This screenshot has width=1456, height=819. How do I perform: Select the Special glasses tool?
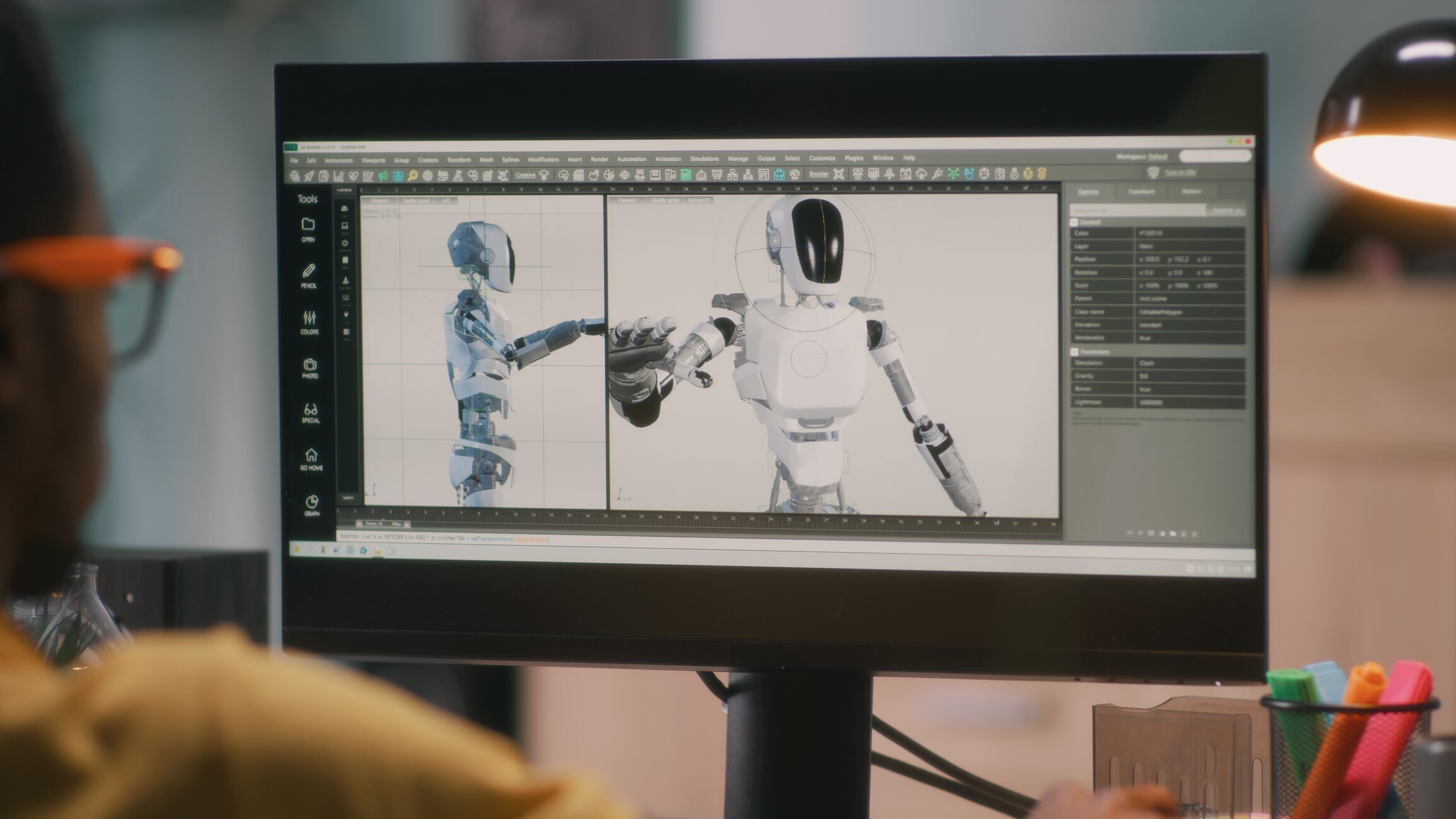pyautogui.click(x=310, y=413)
